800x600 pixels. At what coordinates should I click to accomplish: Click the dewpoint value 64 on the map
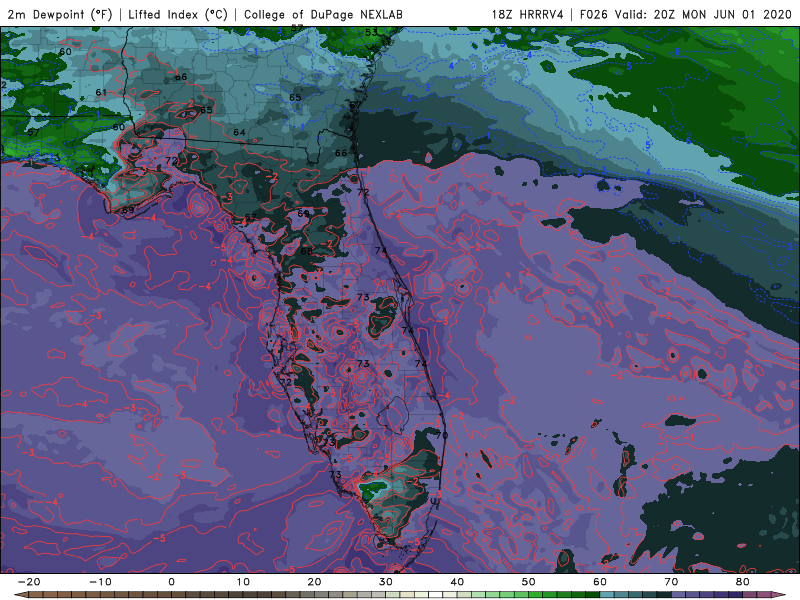point(239,132)
